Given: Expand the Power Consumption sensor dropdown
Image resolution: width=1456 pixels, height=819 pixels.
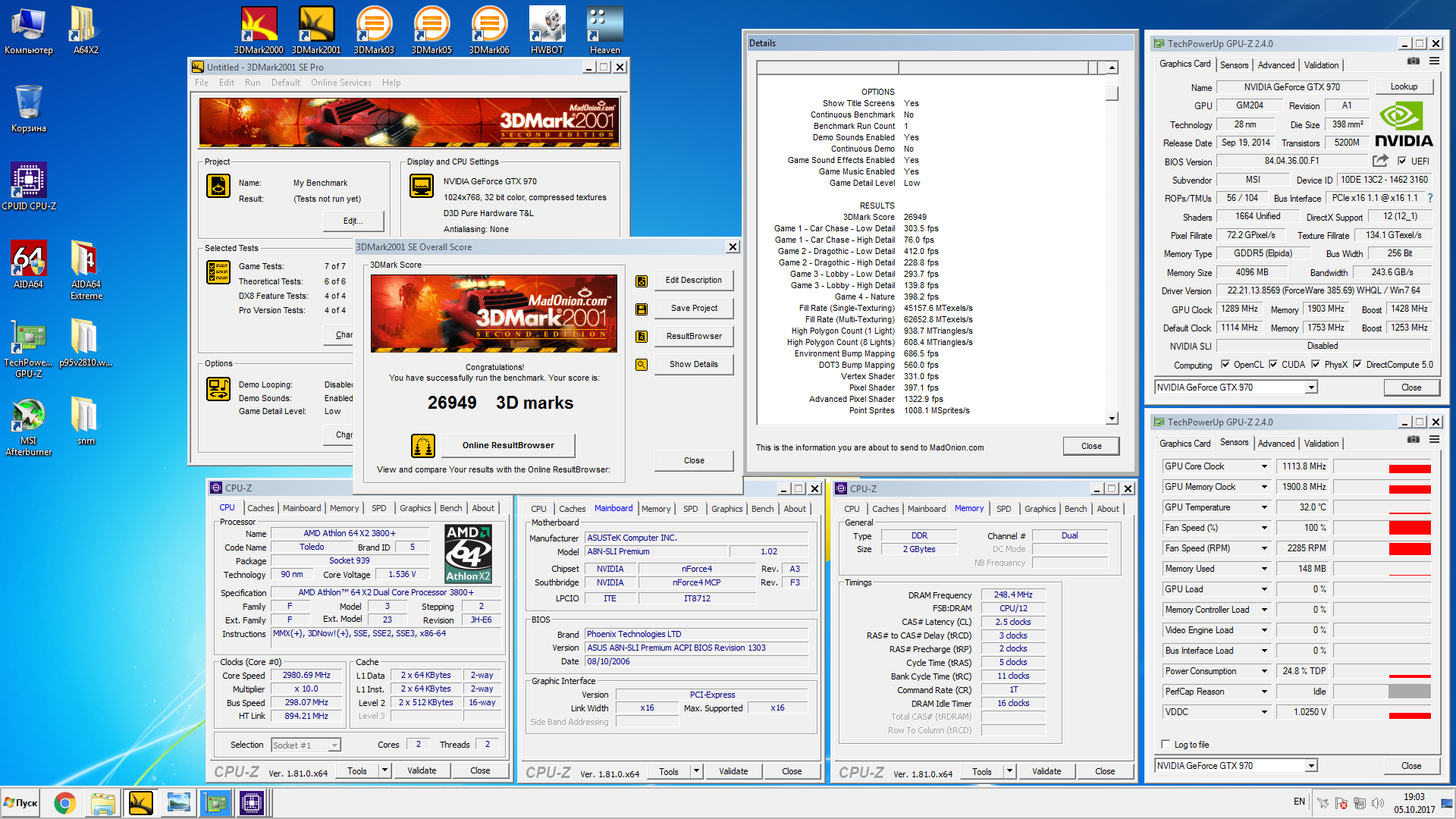Looking at the screenshot, I should (x=1264, y=671).
